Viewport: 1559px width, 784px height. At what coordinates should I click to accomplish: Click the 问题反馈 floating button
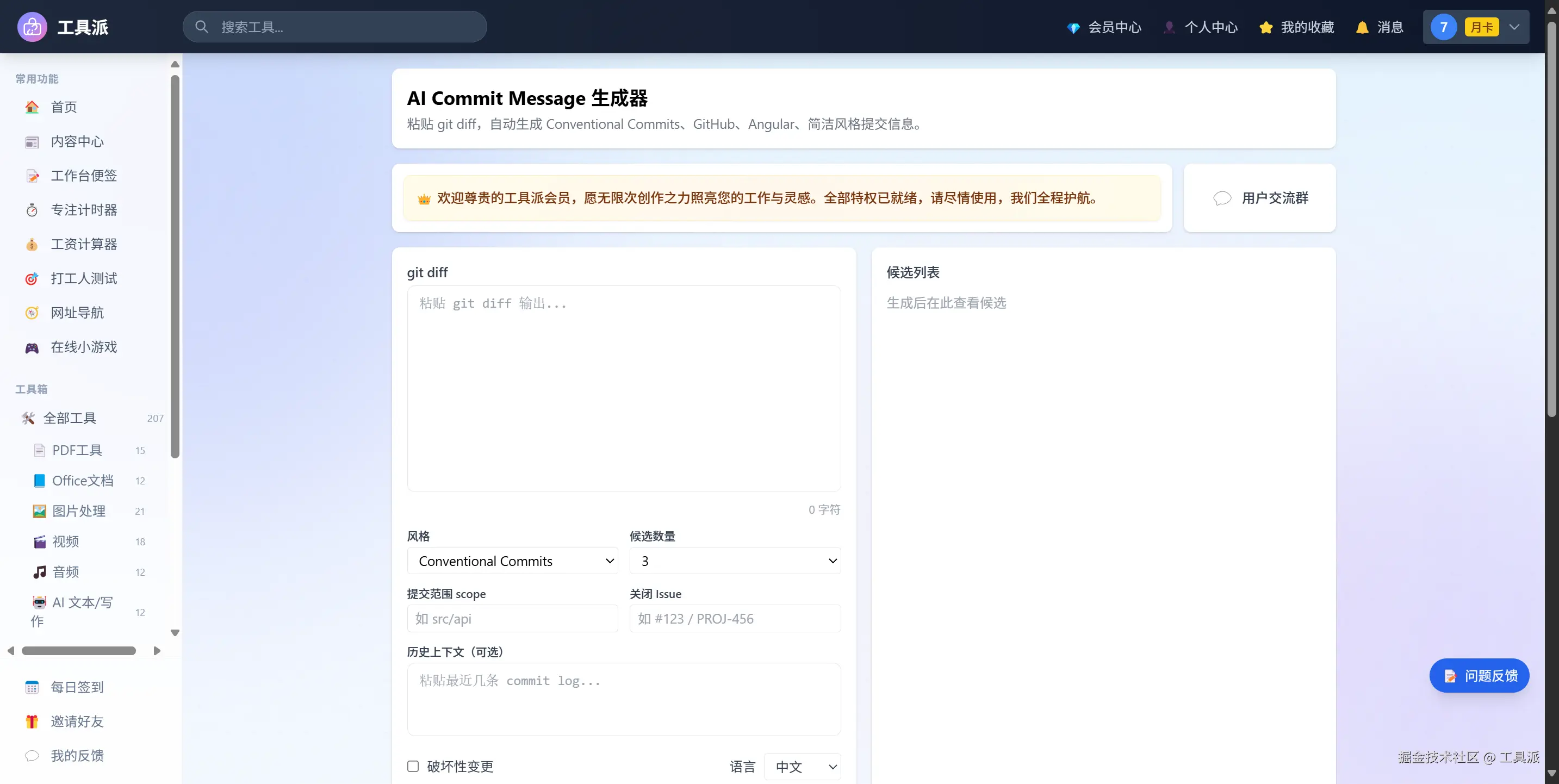coord(1479,676)
